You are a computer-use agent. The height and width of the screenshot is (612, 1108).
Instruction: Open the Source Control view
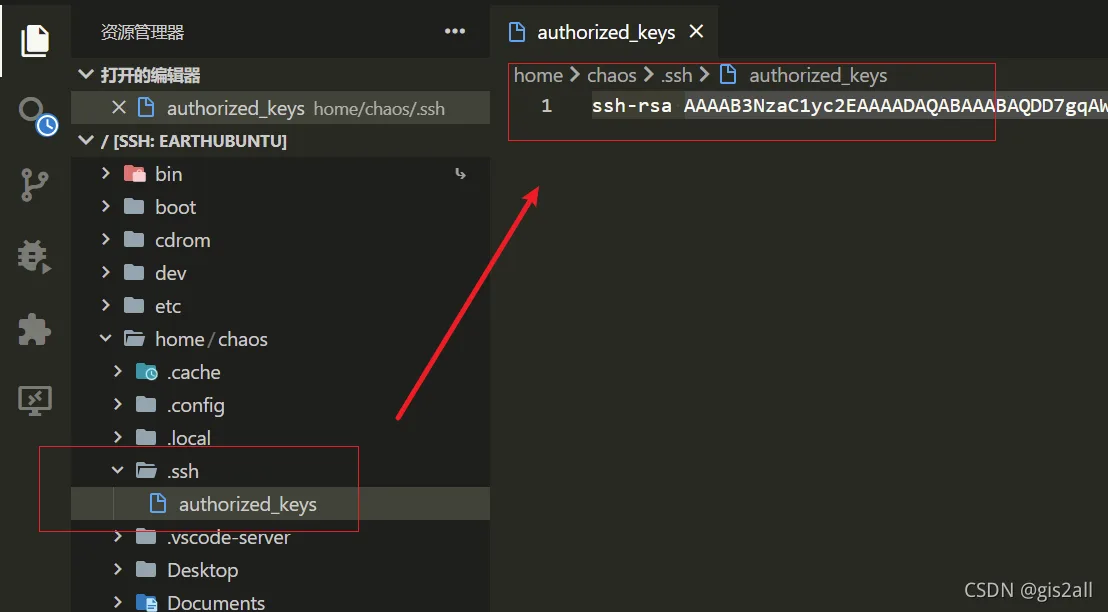[x=35, y=185]
